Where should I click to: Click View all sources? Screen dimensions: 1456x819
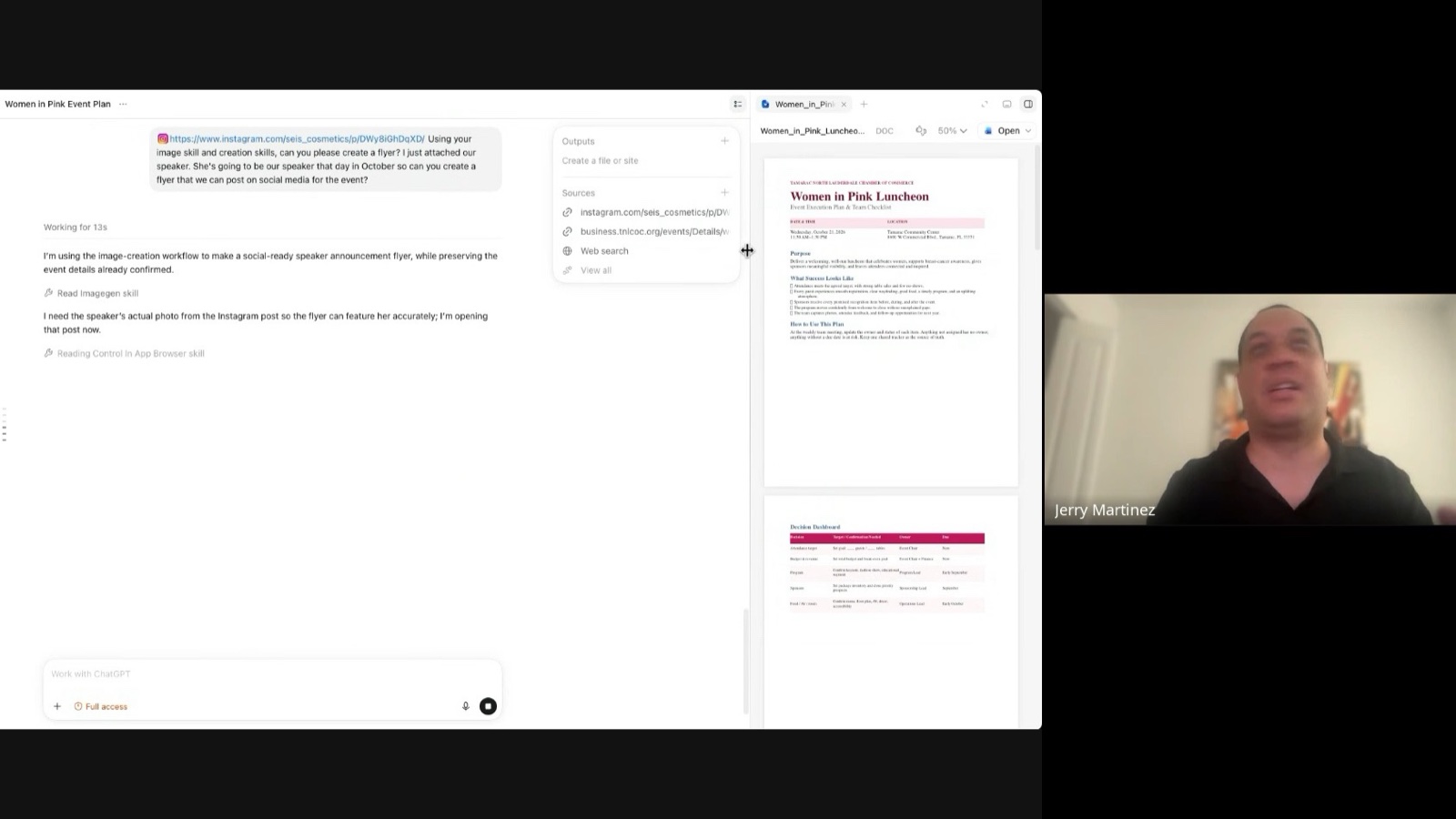[588, 270]
